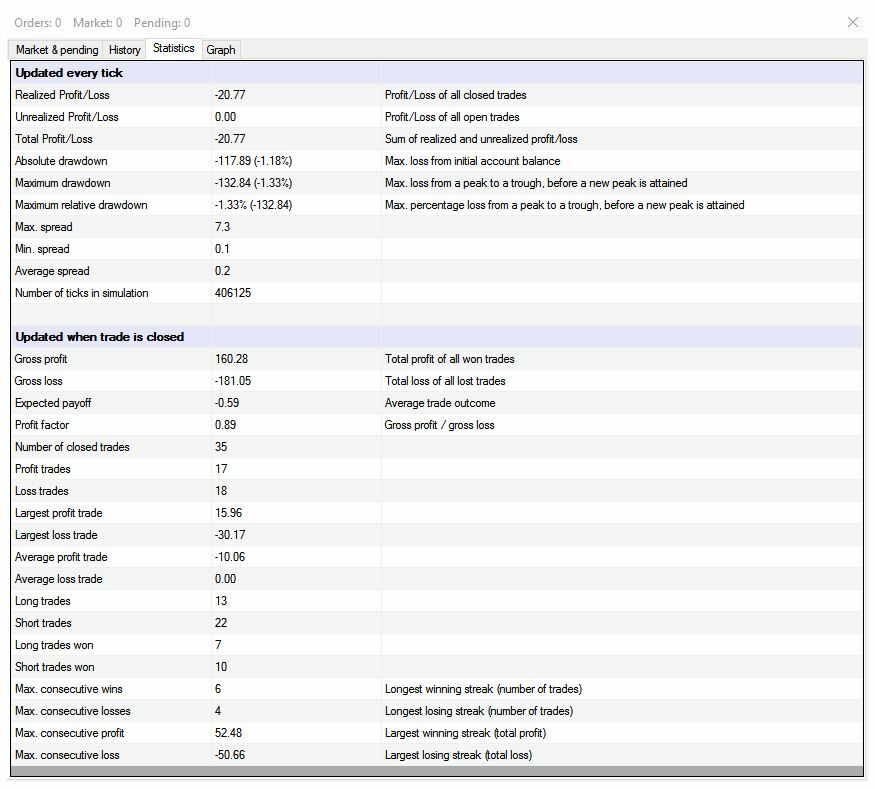Image resolution: width=875 pixels, height=789 pixels.
Task: Select the Gross loss value -181.05
Action: (x=233, y=381)
